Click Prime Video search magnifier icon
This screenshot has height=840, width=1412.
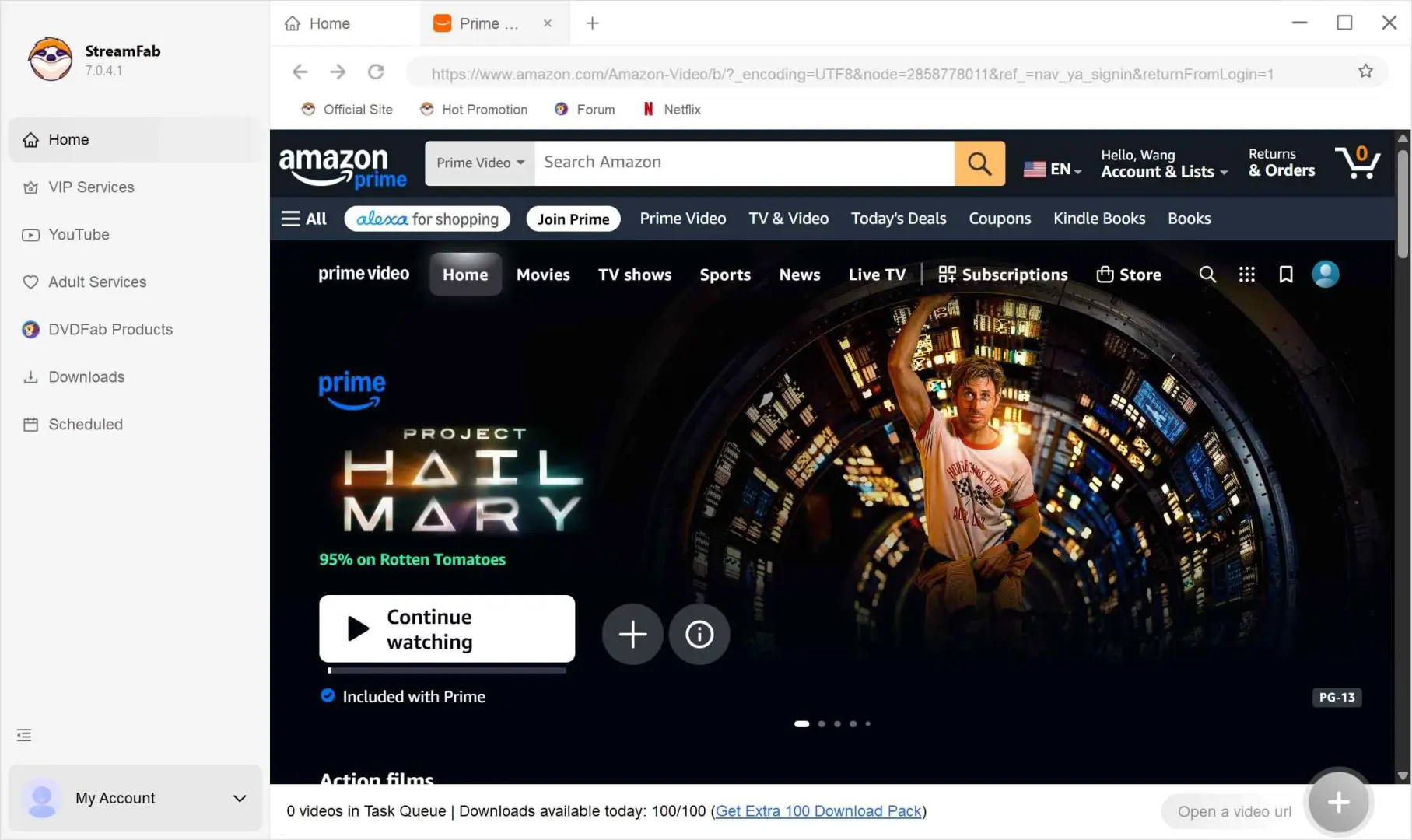coord(1207,275)
